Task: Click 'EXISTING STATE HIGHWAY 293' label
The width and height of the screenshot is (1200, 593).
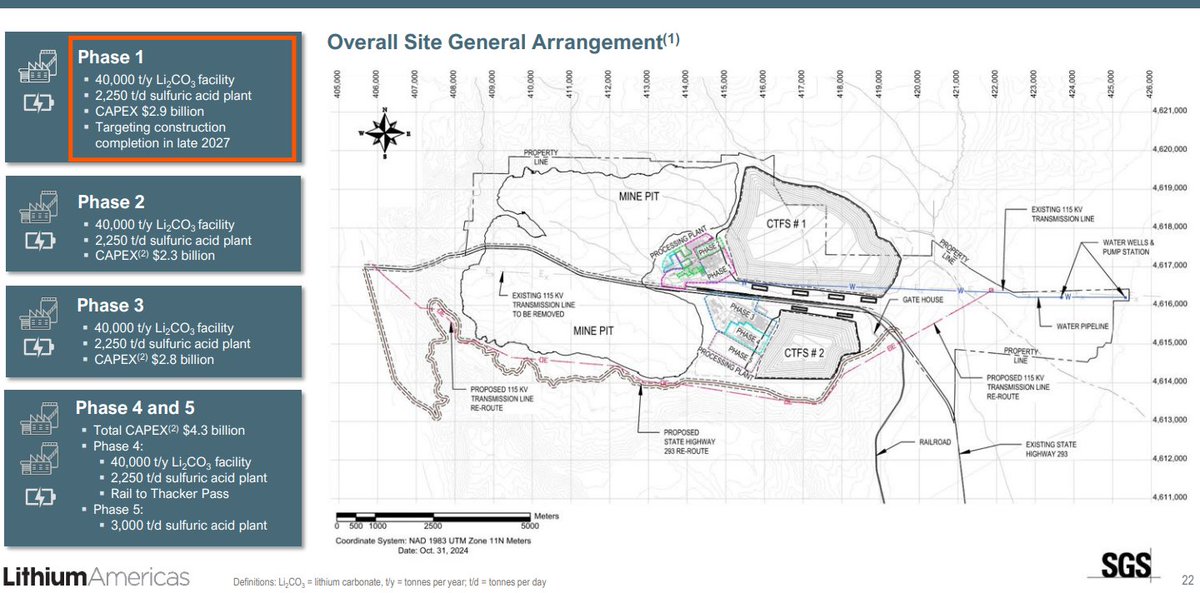Action: 1050,448
